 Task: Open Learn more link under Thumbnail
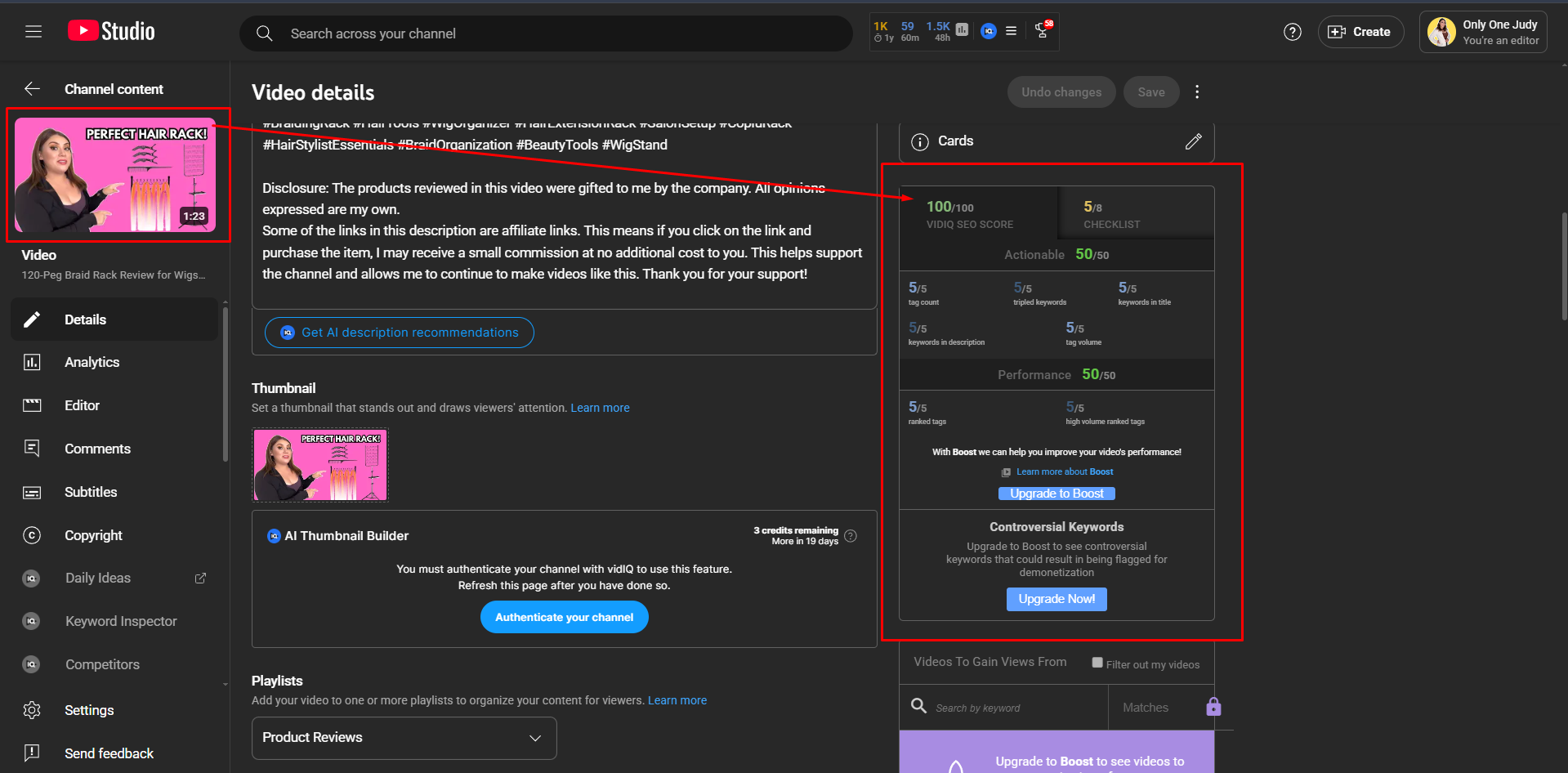(600, 408)
